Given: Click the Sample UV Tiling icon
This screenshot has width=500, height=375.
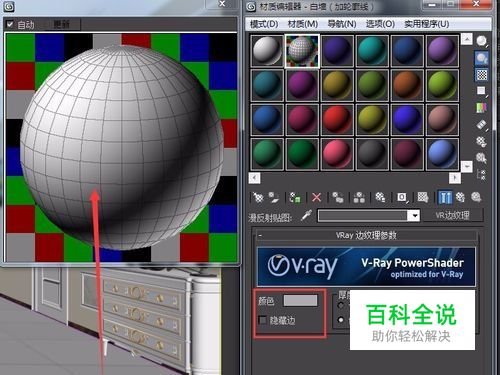Looking at the screenshot, I should (481, 91).
